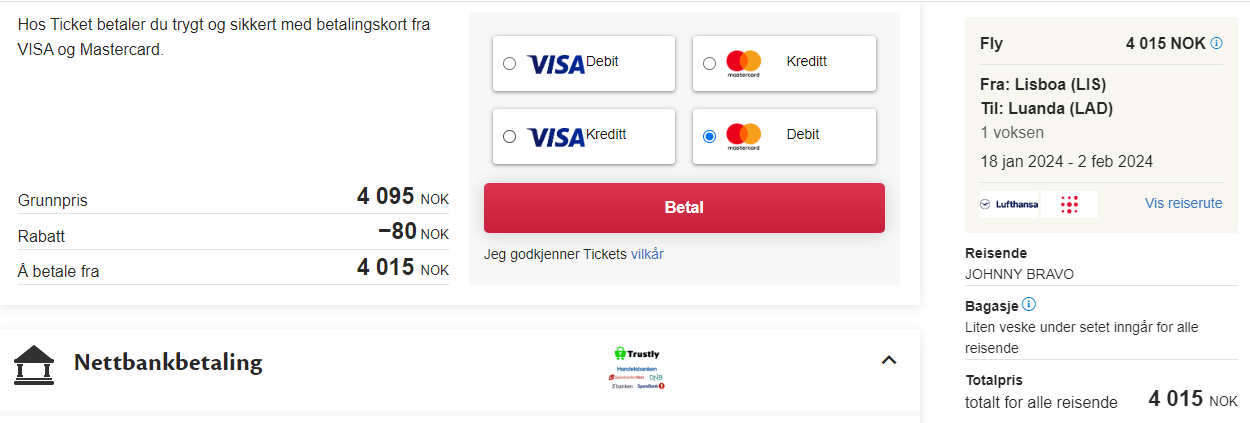Click the Trustly logo

coord(637,353)
